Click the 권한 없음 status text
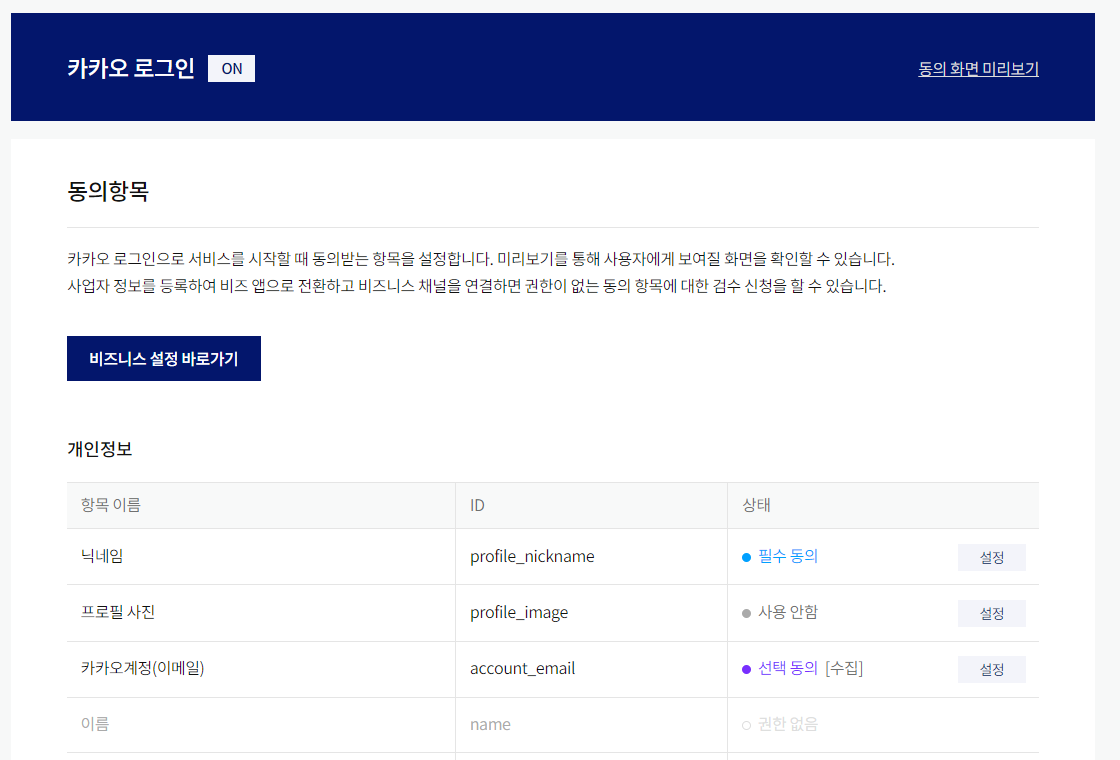Image resolution: width=1120 pixels, height=760 pixels. 788,724
